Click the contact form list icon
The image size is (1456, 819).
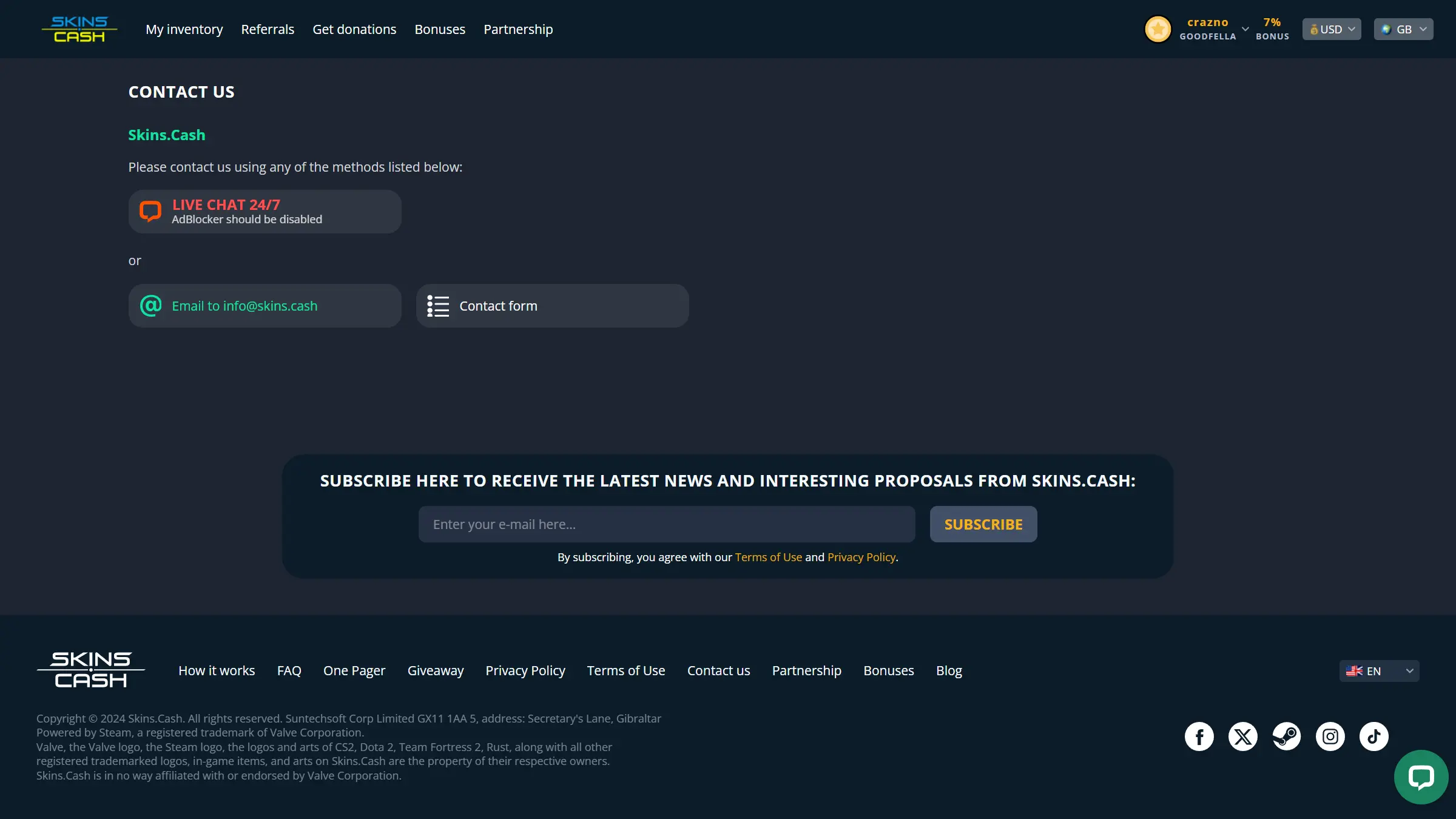click(x=438, y=306)
